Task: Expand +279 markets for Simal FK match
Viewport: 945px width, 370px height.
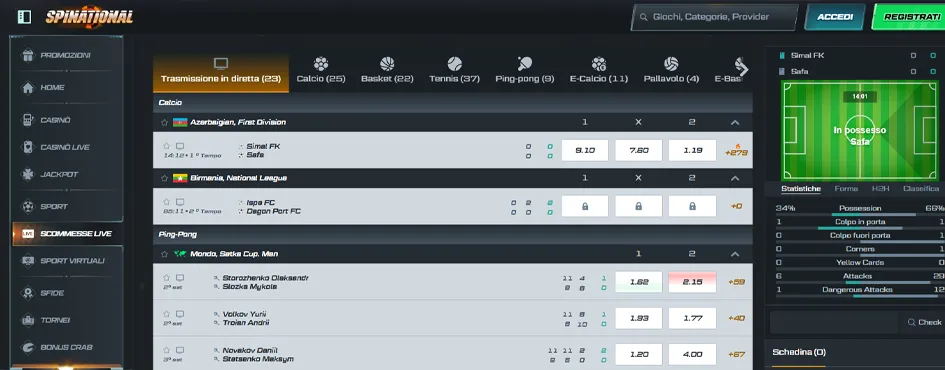Action: click(736, 151)
